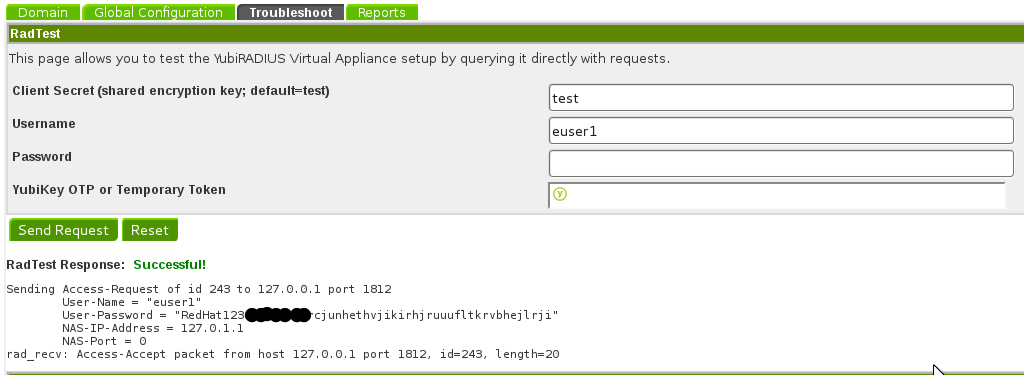This screenshot has height=375, width=1024.
Task: Click into the Username field showing euser1
Action: click(x=781, y=131)
